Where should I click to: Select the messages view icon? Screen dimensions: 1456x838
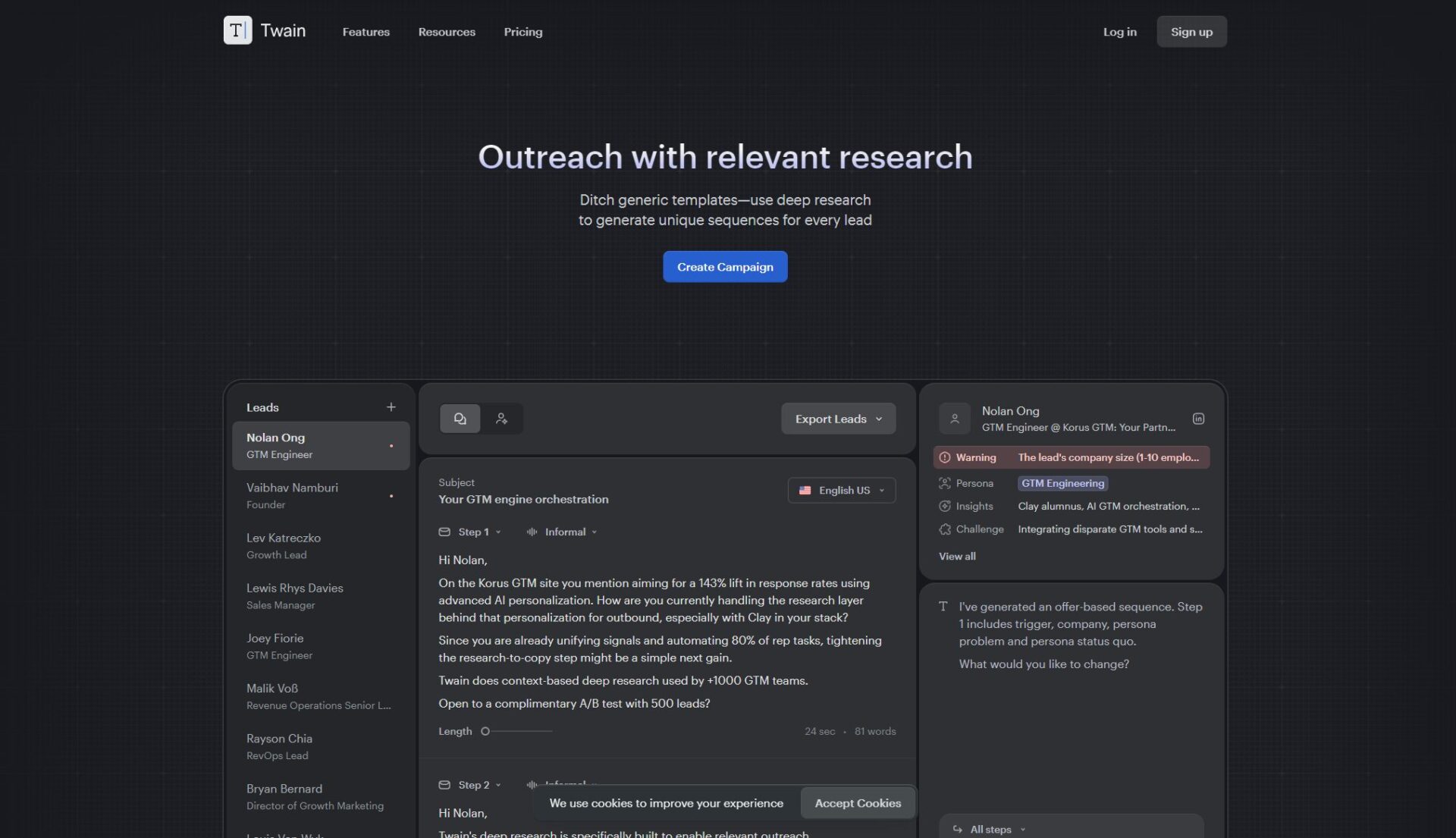click(460, 419)
